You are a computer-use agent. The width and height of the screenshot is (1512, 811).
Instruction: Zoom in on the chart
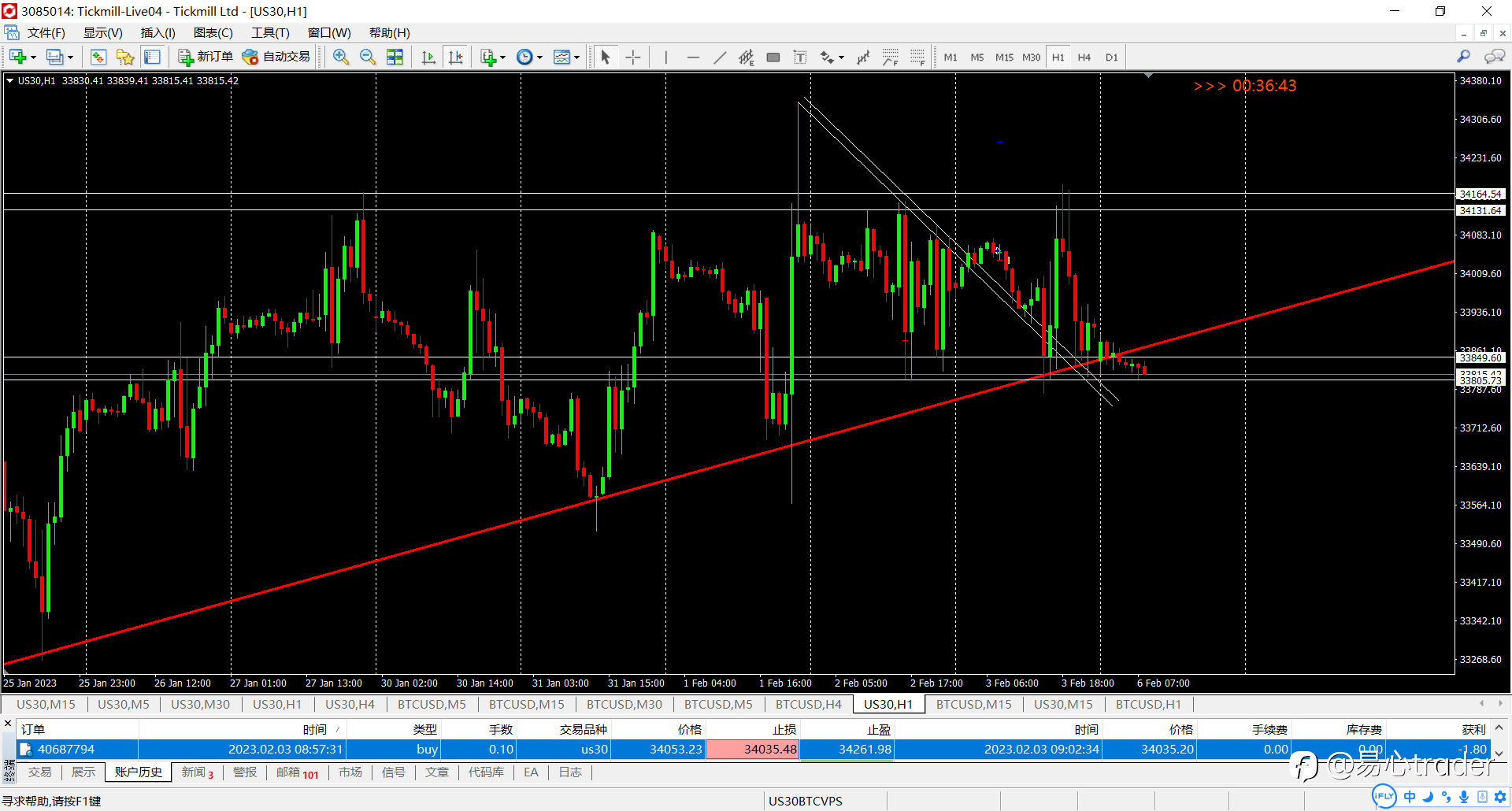[x=341, y=57]
